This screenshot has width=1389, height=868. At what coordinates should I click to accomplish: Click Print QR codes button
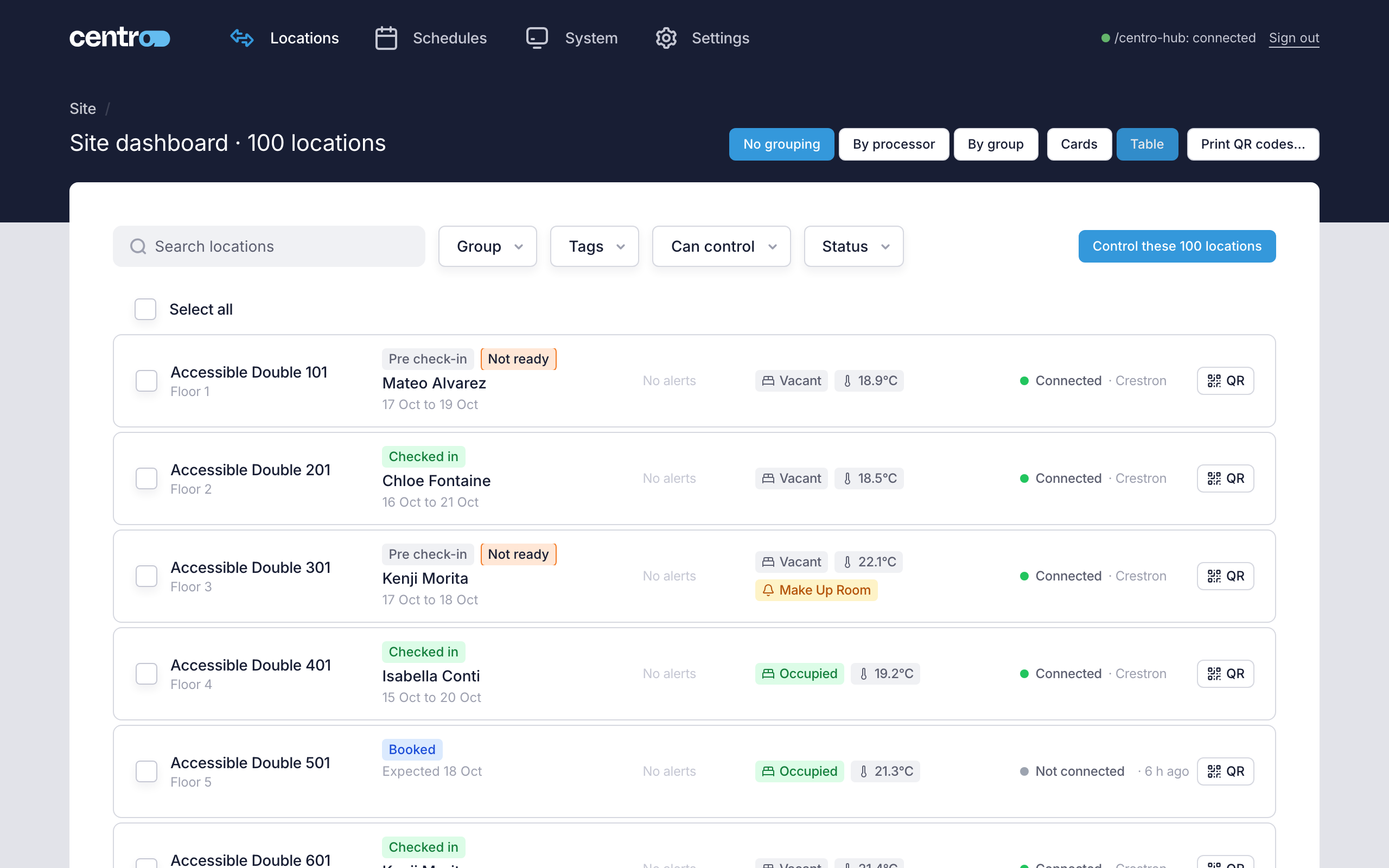(1252, 144)
